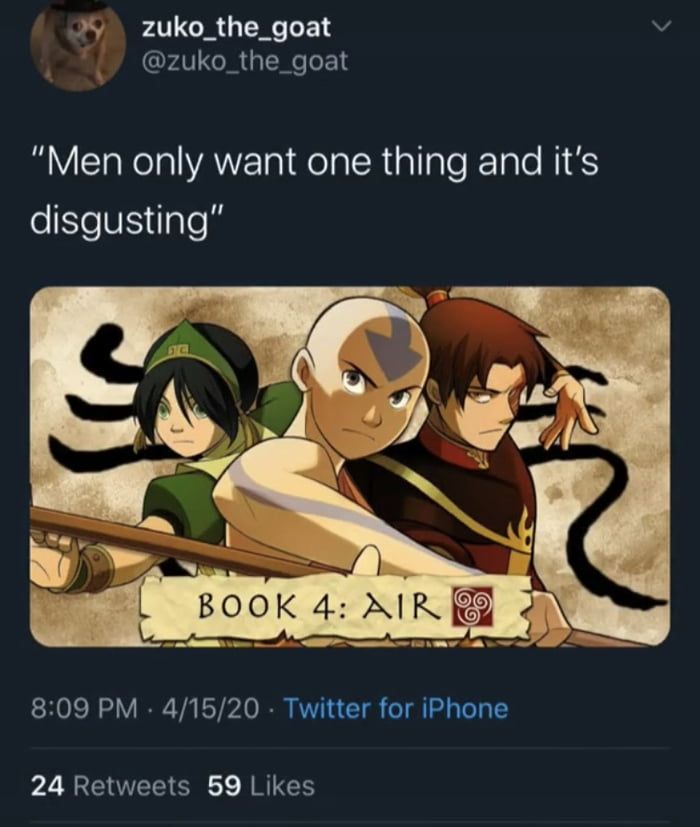Click the wooden staff in image
Viewport: 700px width, 827px height.
click(x=174, y=546)
